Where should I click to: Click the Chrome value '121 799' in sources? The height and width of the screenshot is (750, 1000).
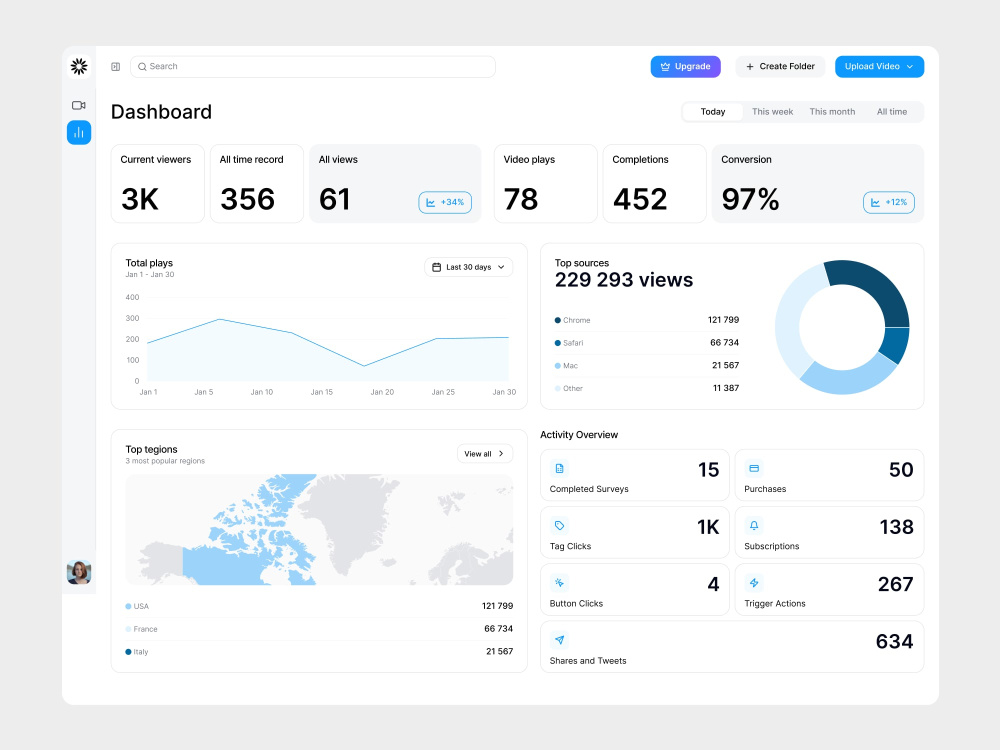pos(723,320)
